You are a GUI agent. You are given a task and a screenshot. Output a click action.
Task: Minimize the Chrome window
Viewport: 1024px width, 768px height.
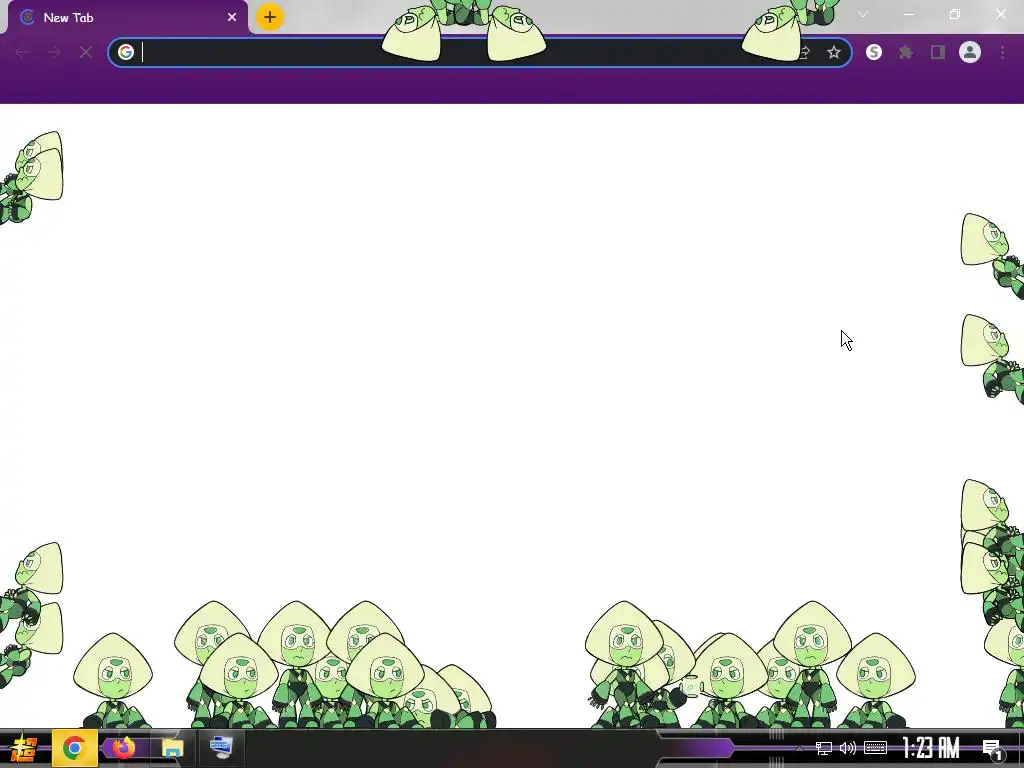909,14
